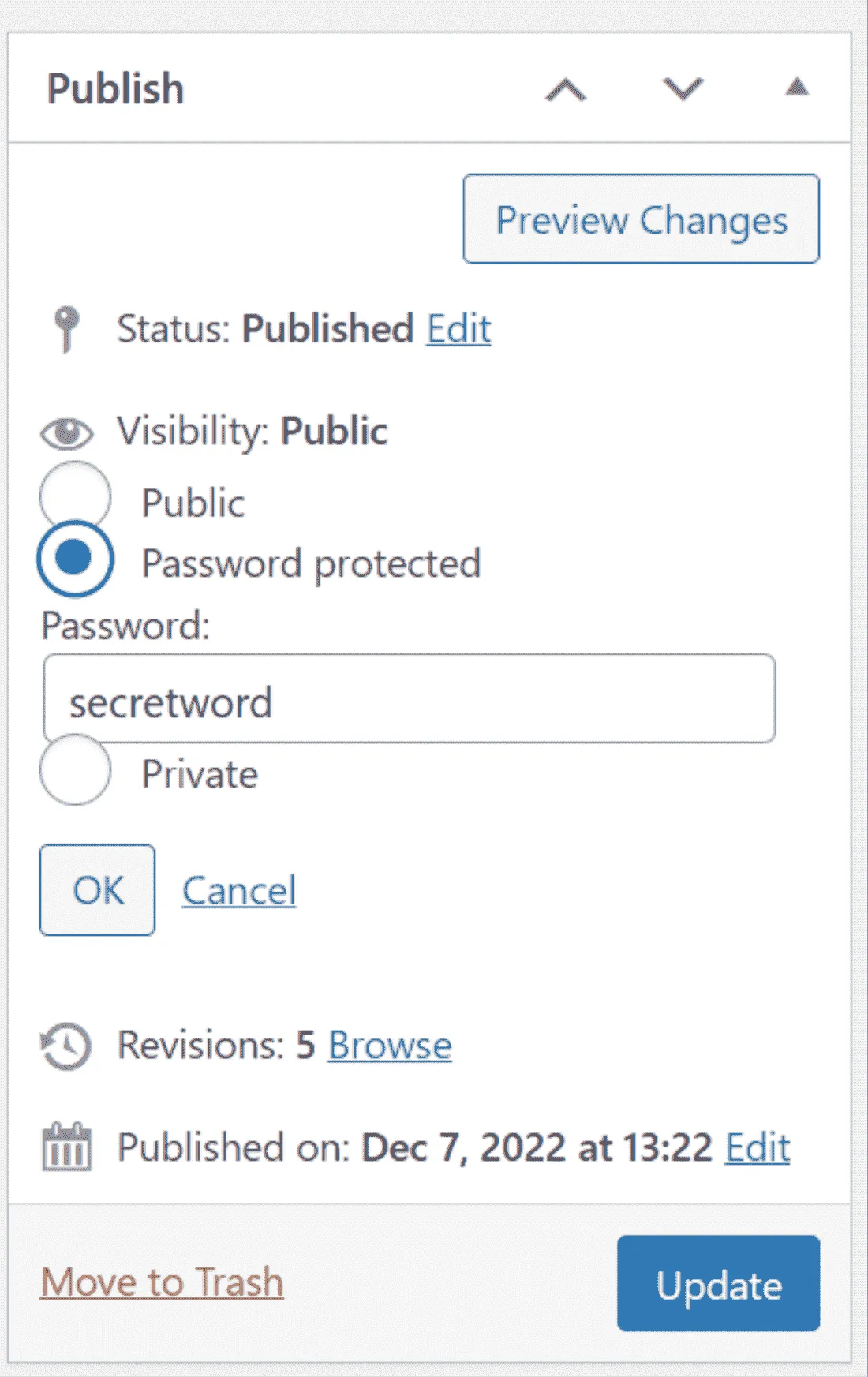Click the published date calendar icon
The height and width of the screenshot is (1377, 868).
(66, 1147)
